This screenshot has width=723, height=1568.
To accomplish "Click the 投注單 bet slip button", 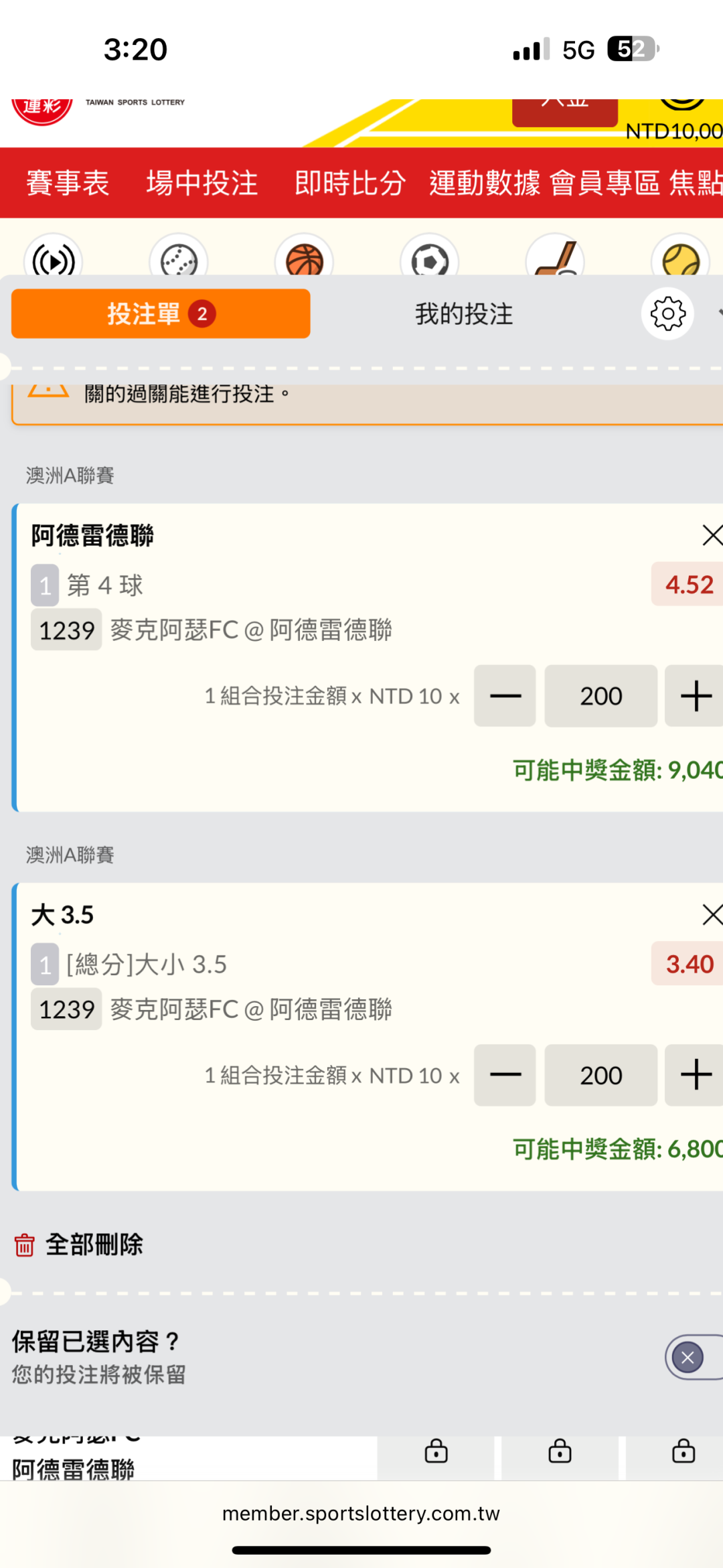I will (161, 313).
